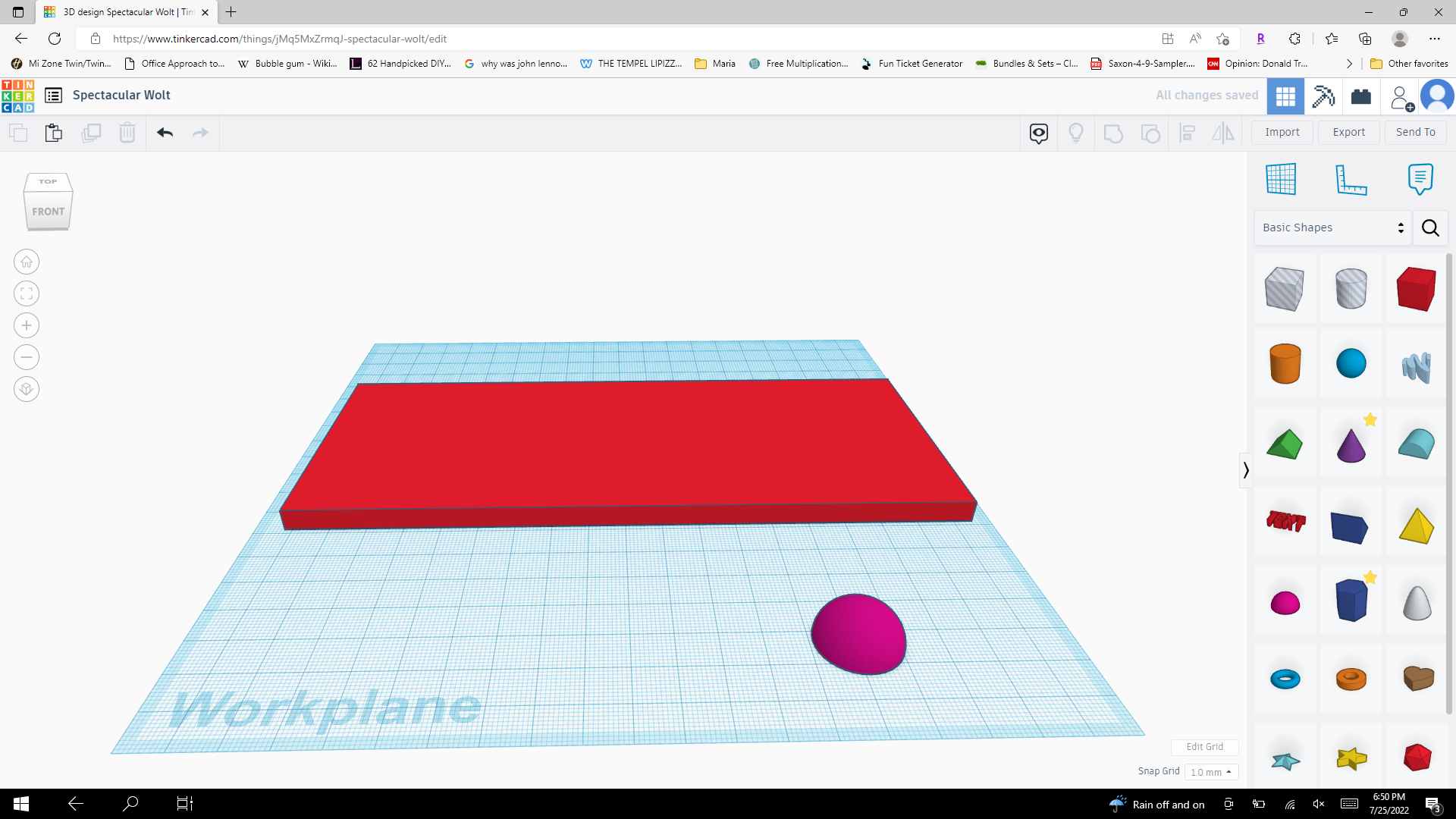Click the Fit view icon on left sidebar
The height and width of the screenshot is (819, 1456).
(x=26, y=293)
